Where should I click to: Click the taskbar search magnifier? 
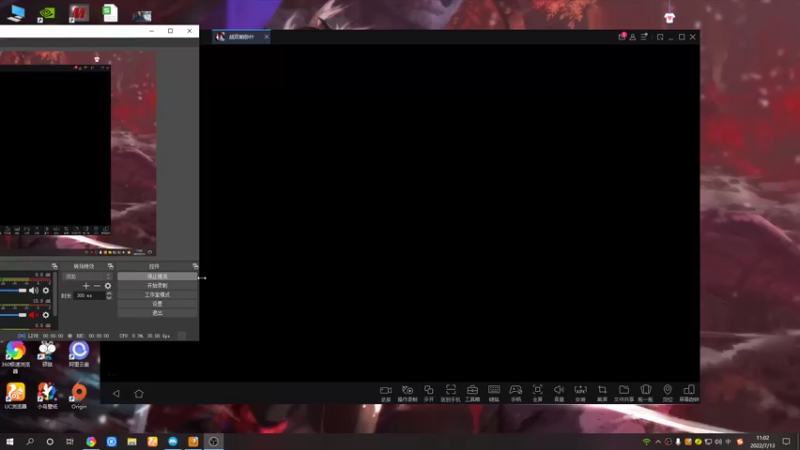[x=30, y=441]
